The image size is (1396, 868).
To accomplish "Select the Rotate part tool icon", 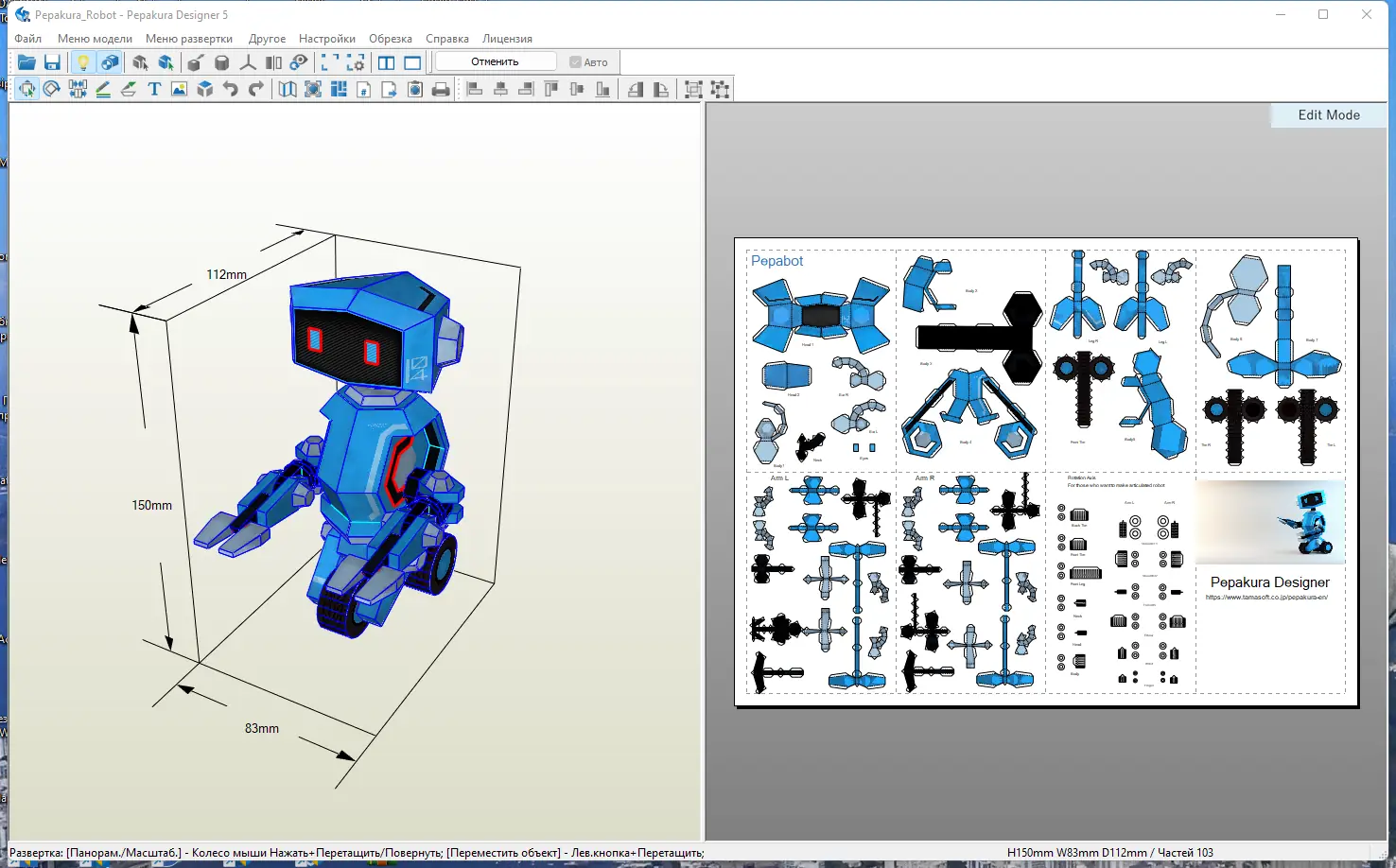I will click(52, 89).
